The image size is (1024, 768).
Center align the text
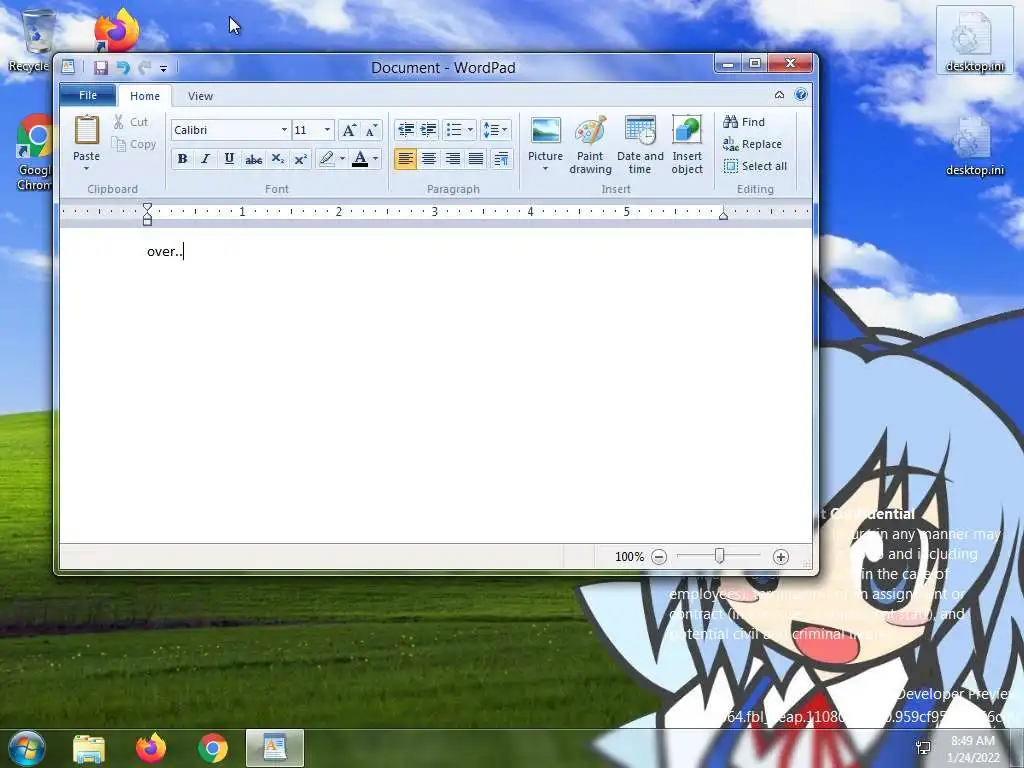pos(429,159)
